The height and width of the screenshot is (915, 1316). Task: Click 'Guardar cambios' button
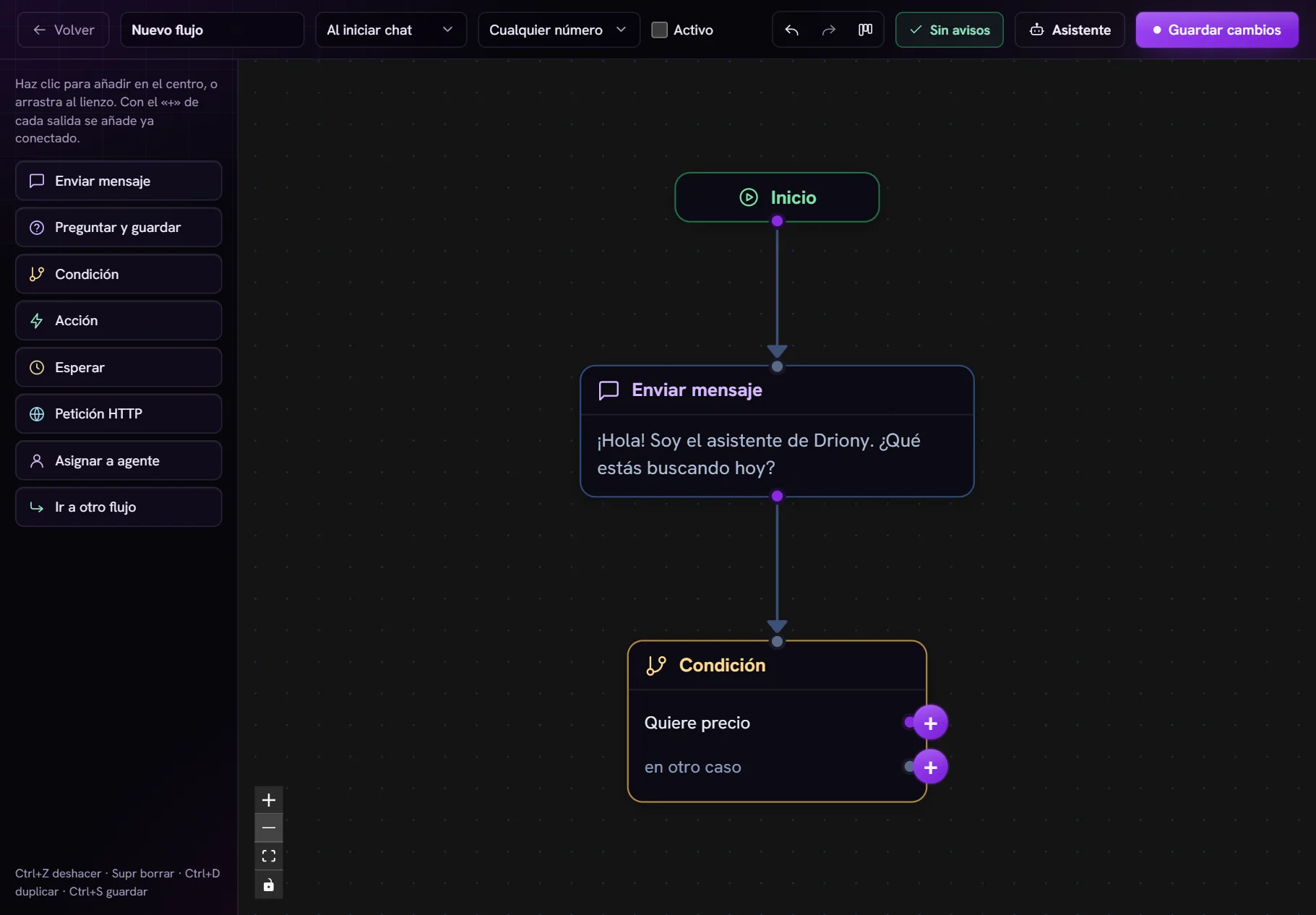tap(1217, 30)
